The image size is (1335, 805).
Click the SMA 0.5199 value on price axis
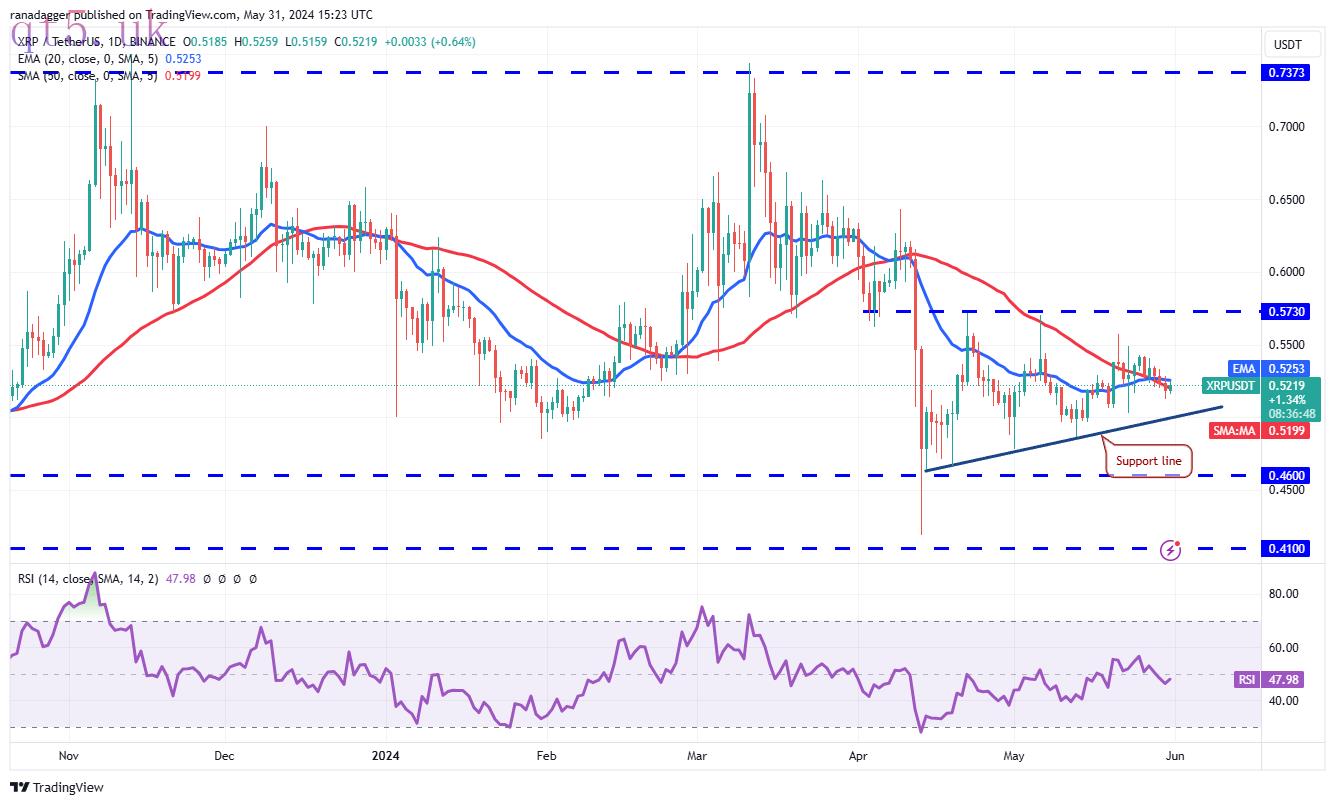tap(1286, 429)
